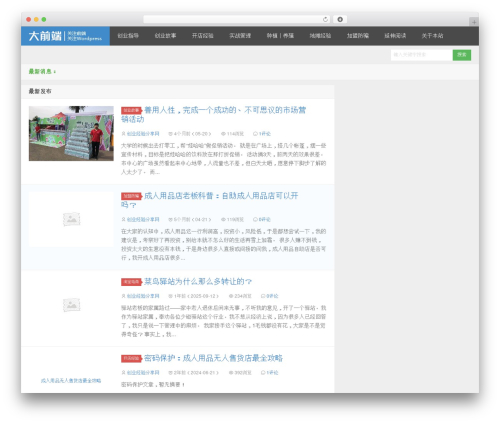Open the article 成人用品店老板科普：自助成人用品店可以开吗？
Screen dimensions: 500x423
(x=209, y=200)
